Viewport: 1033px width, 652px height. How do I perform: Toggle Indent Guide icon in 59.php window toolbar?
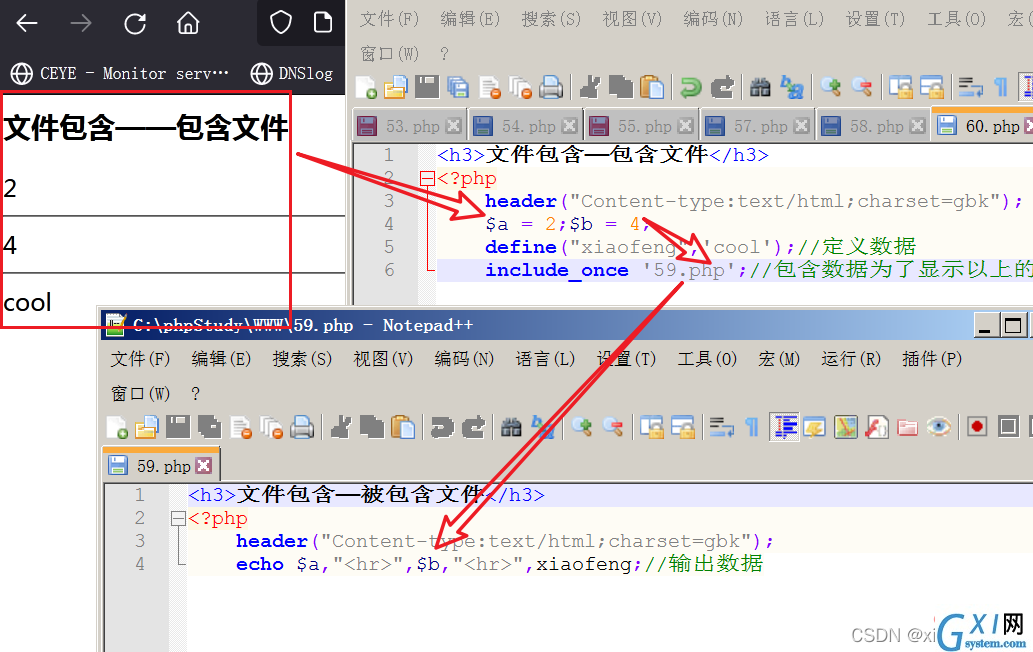[x=784, y=427]
